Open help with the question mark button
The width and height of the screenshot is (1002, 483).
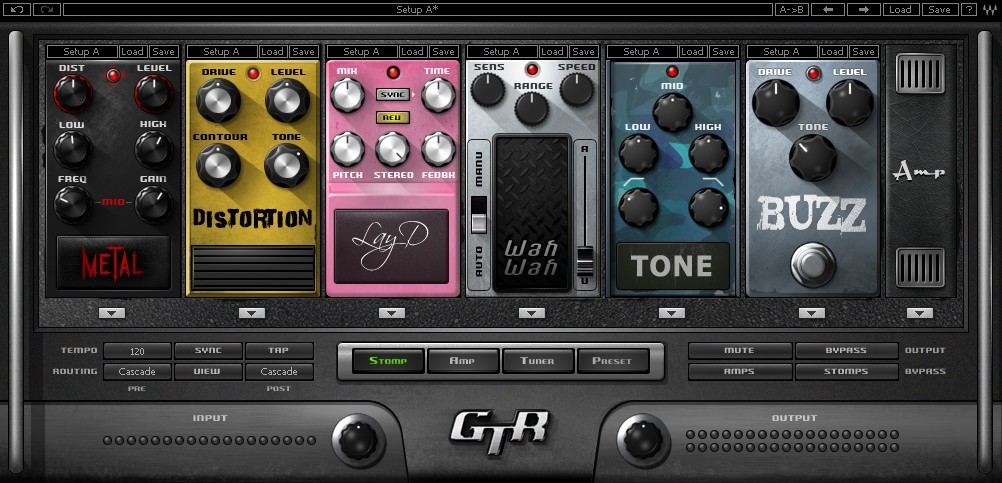pos(969,10)
